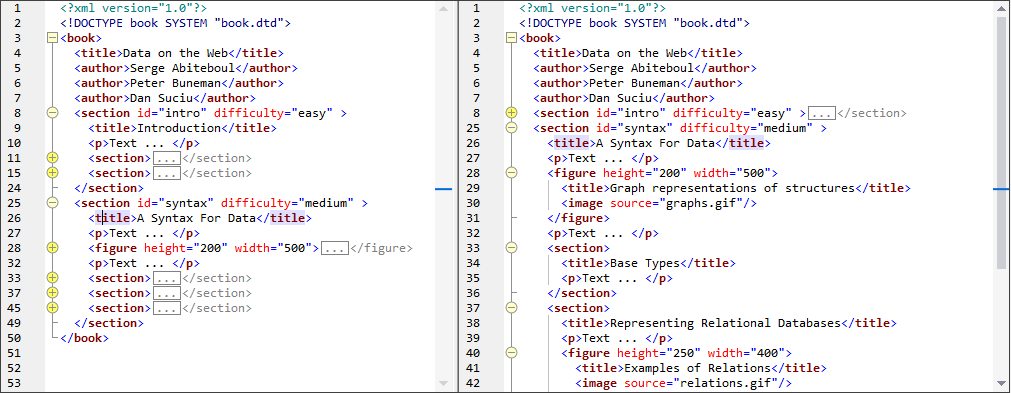
Task: Click ellipsis box on line 33, left pane
Action: (167, 278)
